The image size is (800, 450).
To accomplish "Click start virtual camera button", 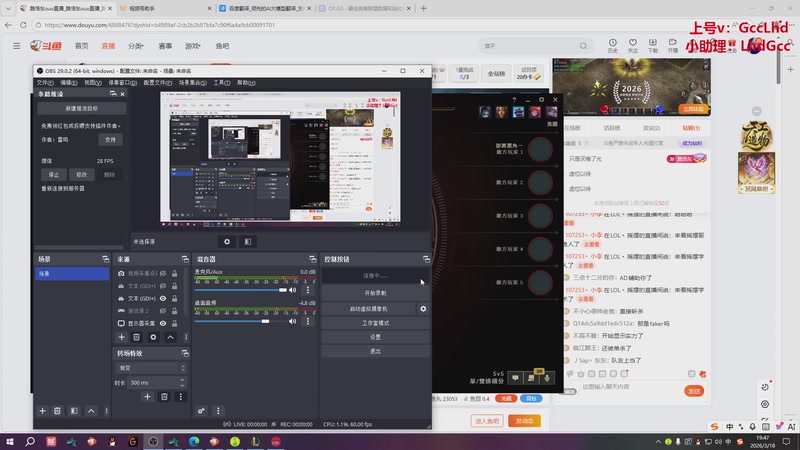I will coord(369,309).
